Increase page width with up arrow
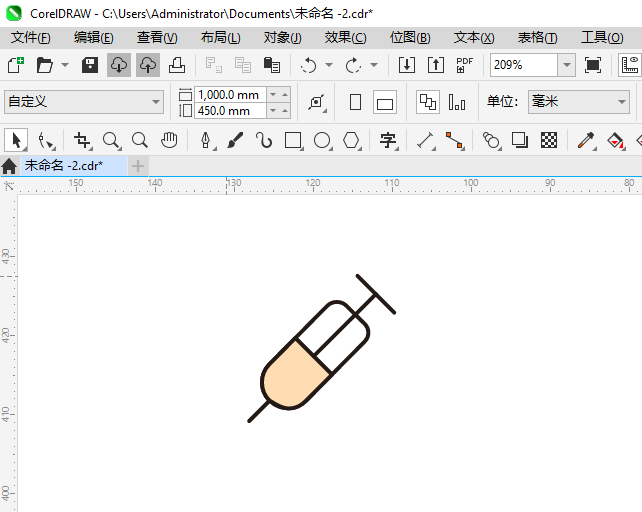Viewport: 642px width, 512px height. (285, 95)
